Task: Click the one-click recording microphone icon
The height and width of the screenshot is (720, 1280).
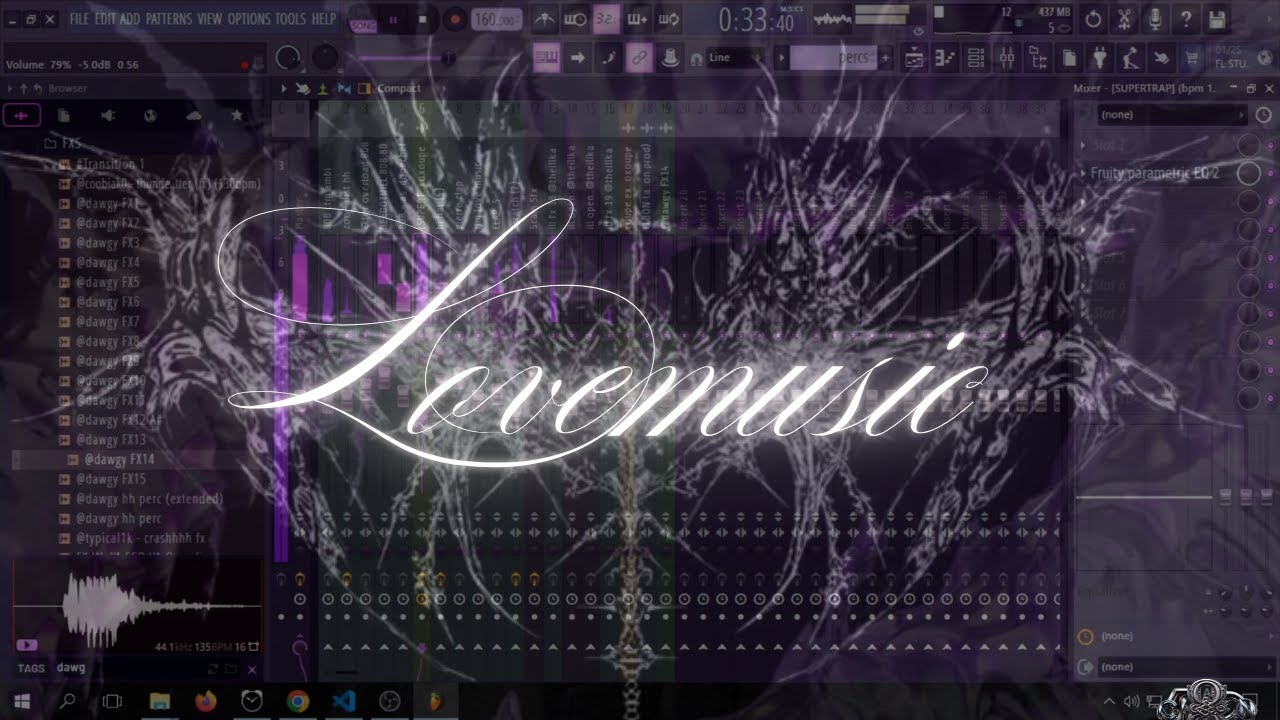Action: (1155, 19)
